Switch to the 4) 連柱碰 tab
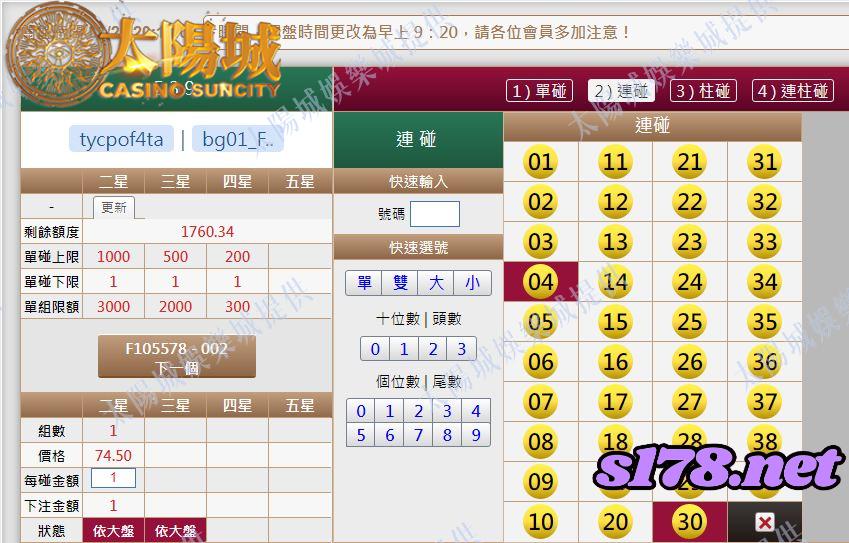Image resolution: width=849 pixels, height=543 pixels. pos(793,91)
